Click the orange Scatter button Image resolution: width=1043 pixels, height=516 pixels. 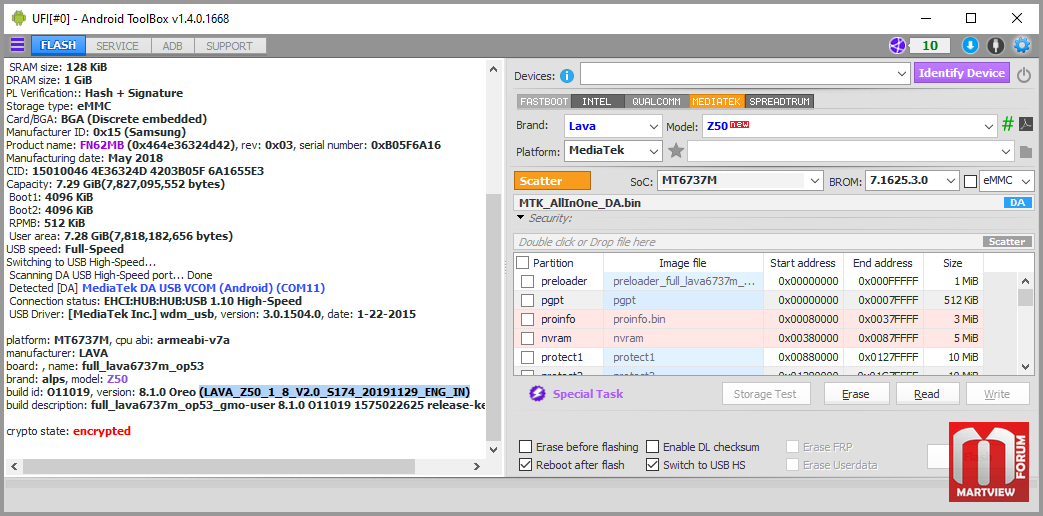[552, 181]
